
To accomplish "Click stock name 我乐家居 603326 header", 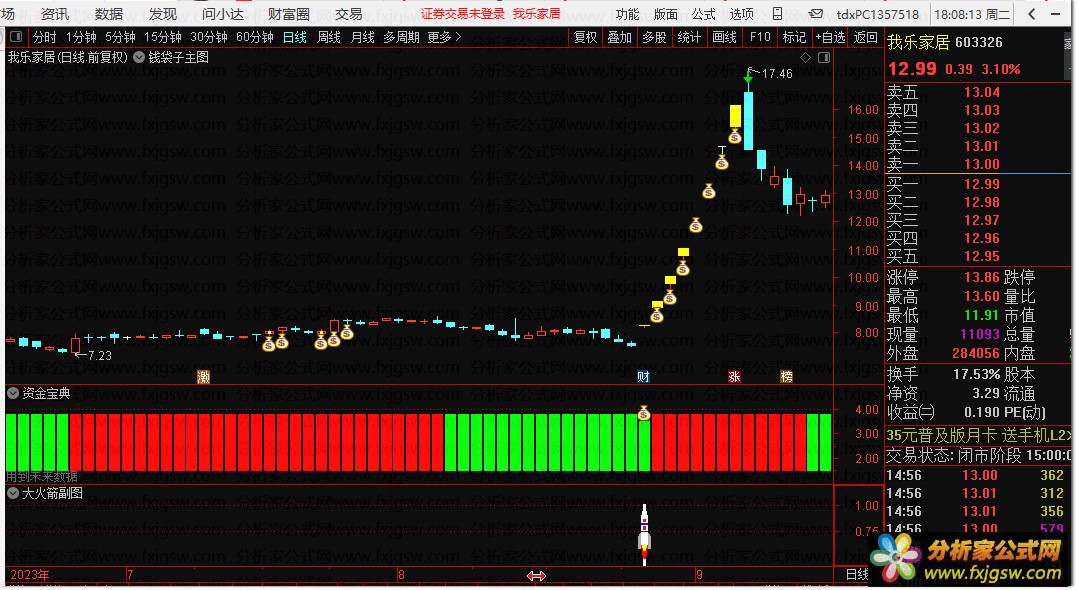I will point(945,42).
